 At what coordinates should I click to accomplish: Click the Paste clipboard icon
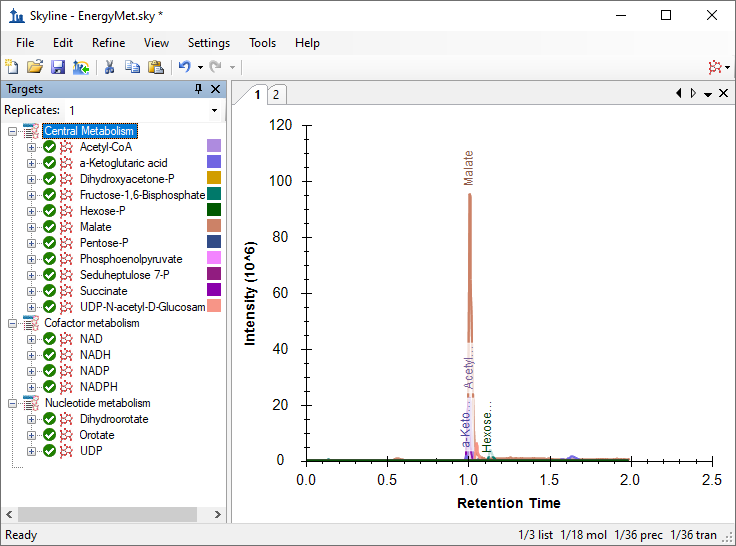(155, 67)
